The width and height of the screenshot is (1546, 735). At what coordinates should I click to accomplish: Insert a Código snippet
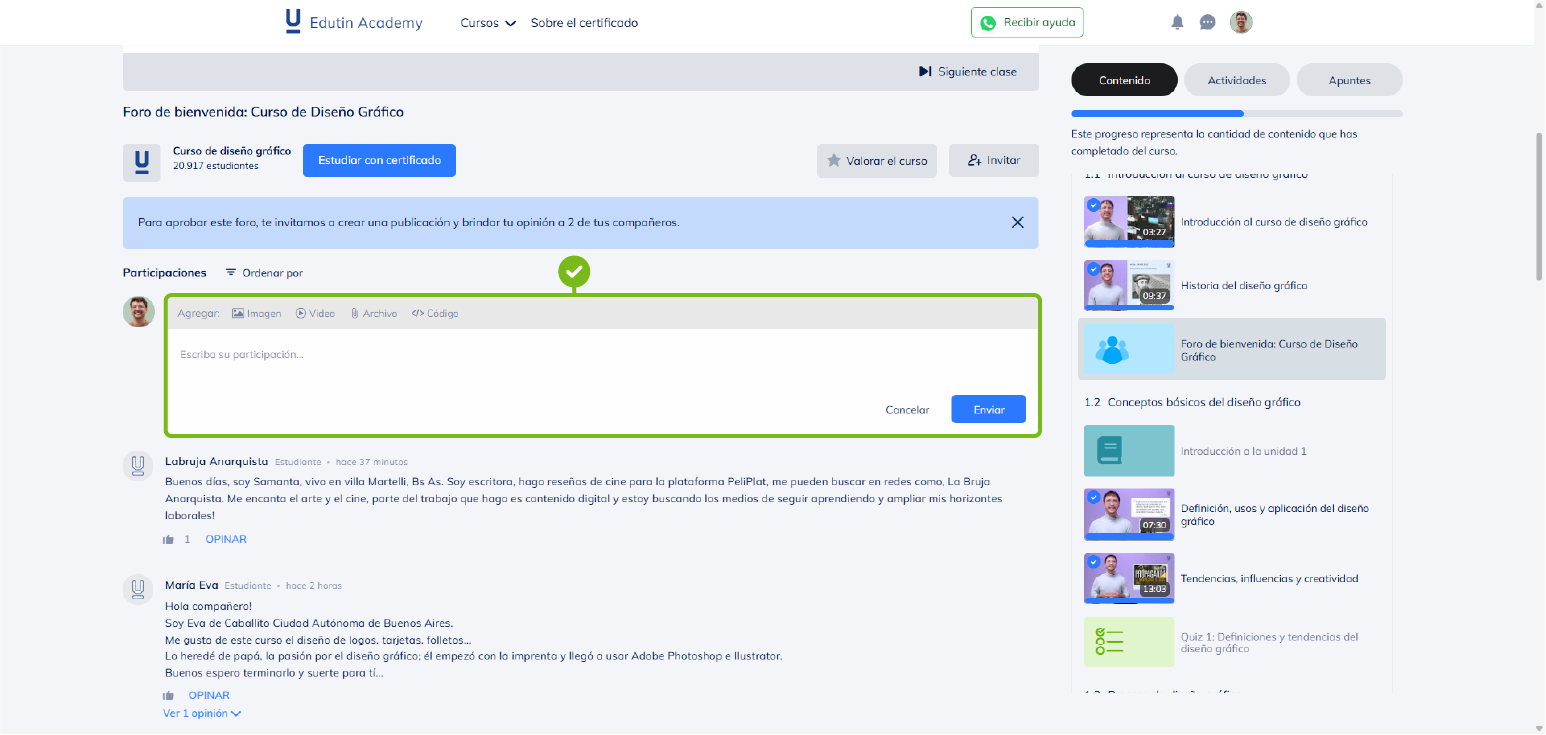point(435,313)
